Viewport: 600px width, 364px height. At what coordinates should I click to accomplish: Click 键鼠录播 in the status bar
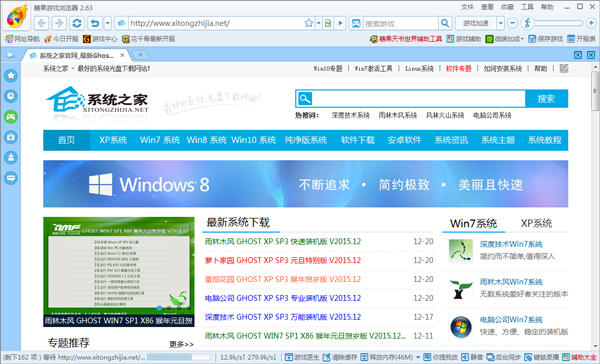[x=541, y=357]
